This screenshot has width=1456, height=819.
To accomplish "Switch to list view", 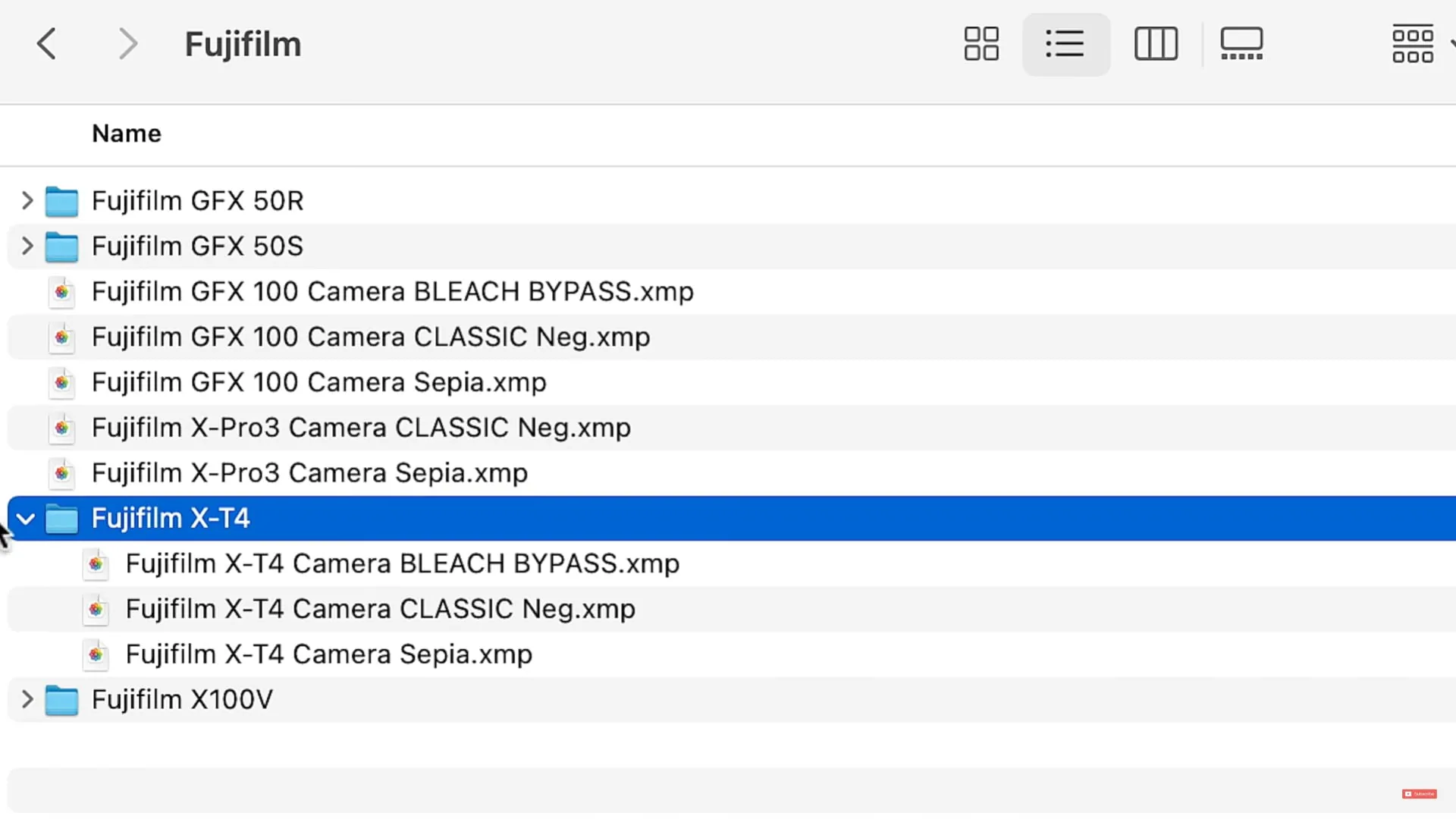I will pos(1065,44).
